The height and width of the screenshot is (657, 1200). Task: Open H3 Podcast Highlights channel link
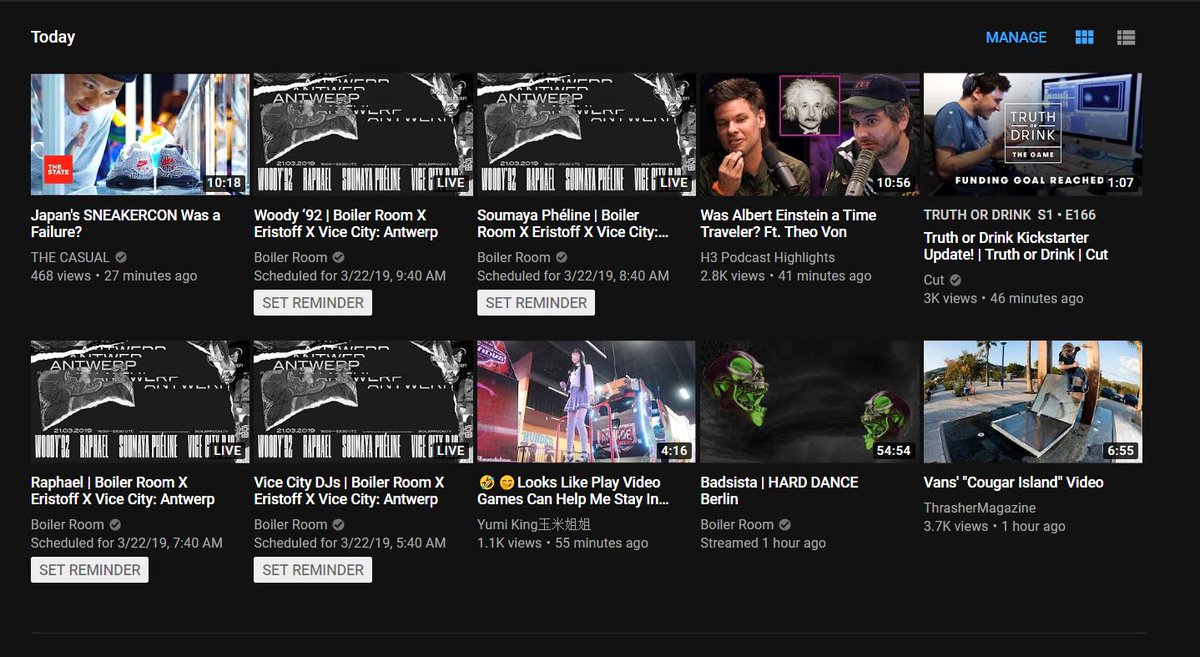[x=768, y=257]
